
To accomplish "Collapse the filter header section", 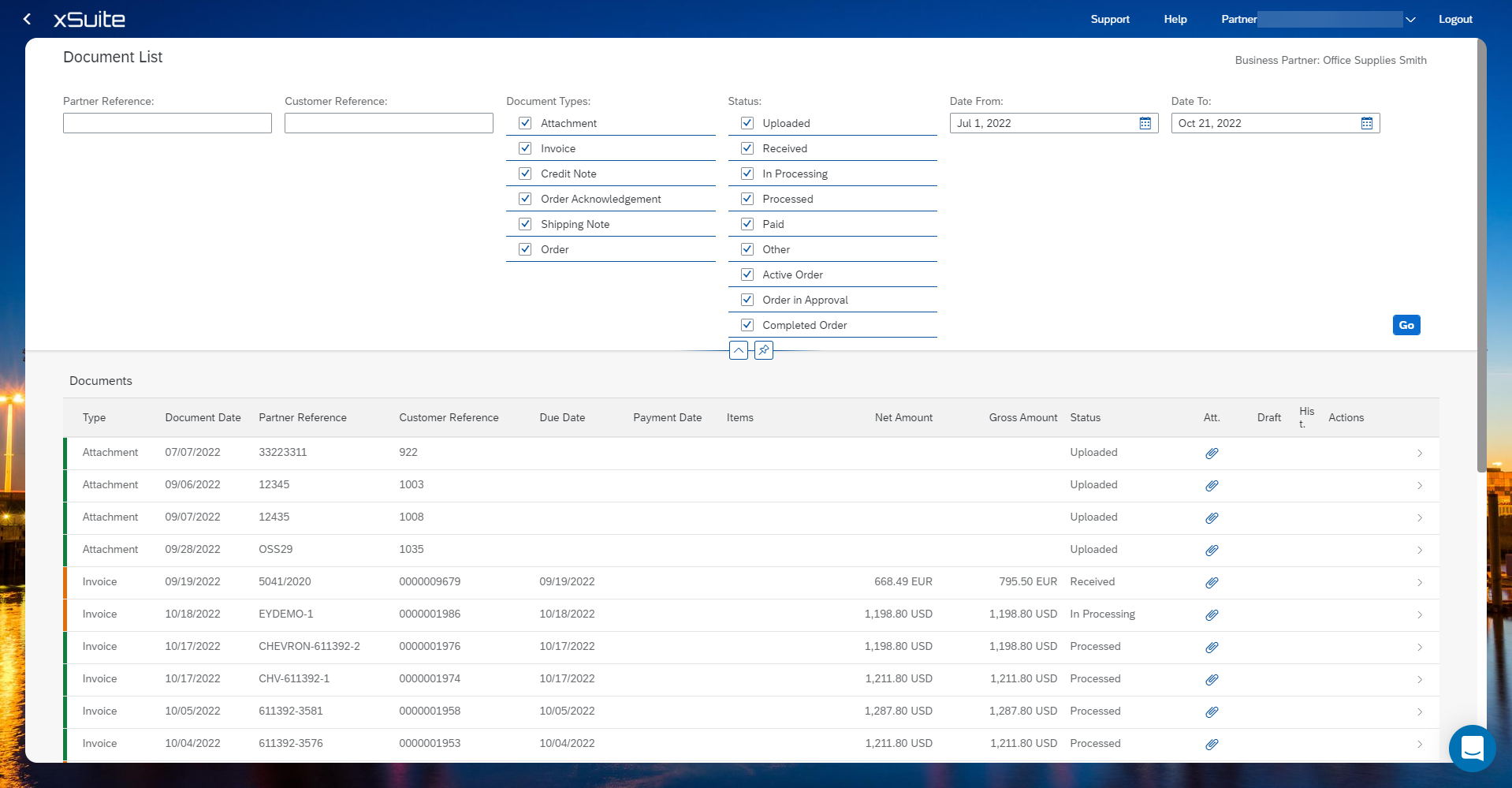I will pyautogui.click(x=739, y=350).
